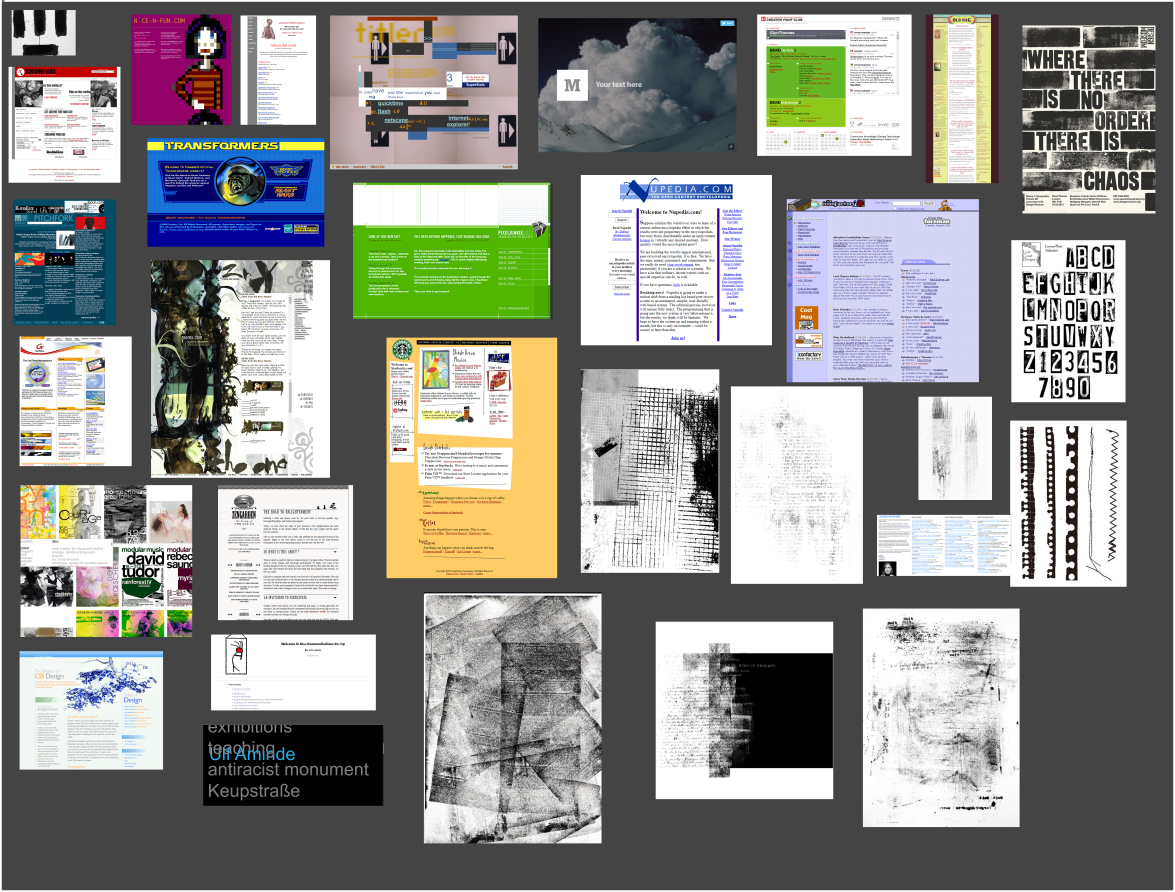
Task: Click the double chevron arrows on the titler page
Action: pos(428,38)
